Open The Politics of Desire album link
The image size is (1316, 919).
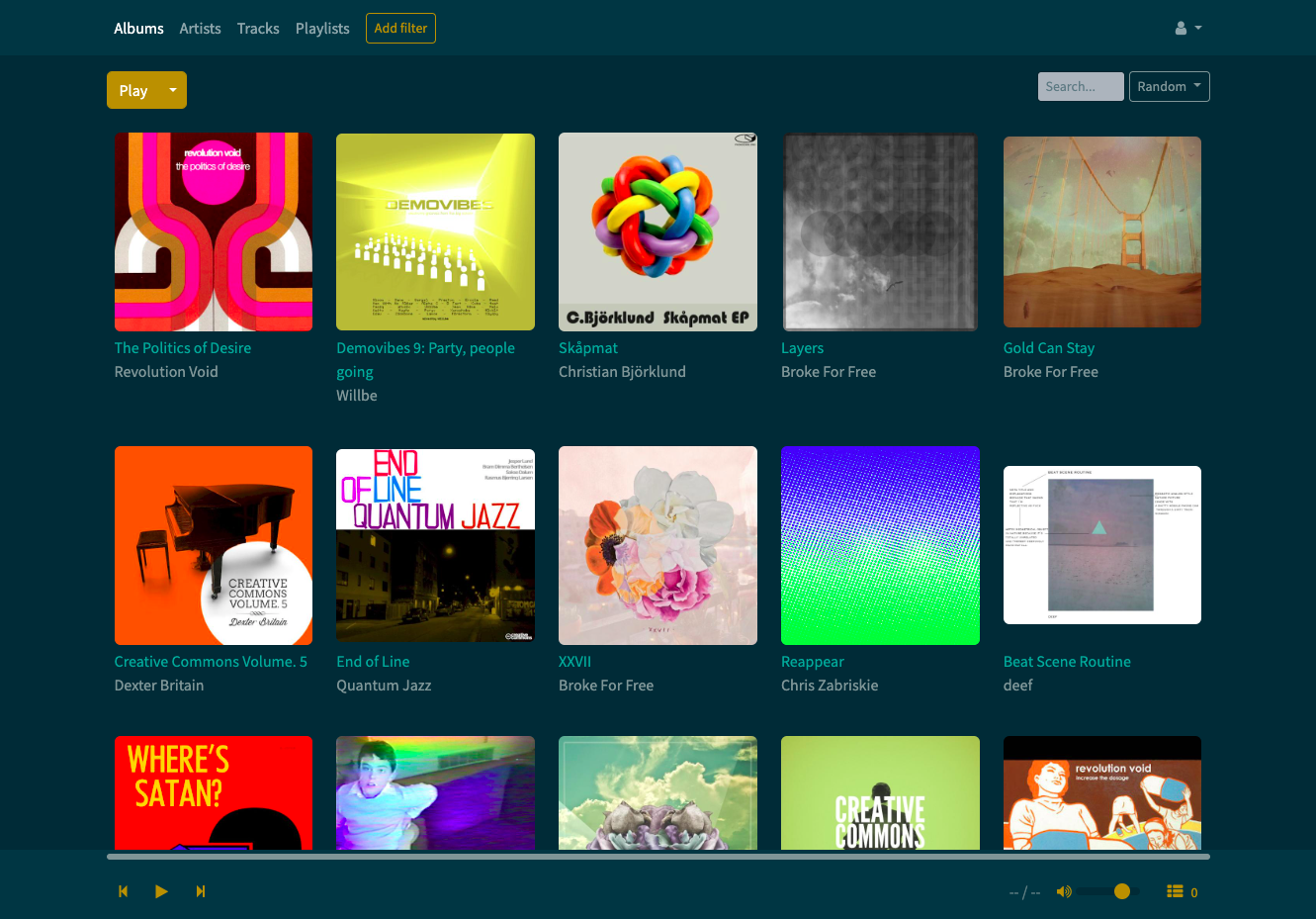click(183, 348)
